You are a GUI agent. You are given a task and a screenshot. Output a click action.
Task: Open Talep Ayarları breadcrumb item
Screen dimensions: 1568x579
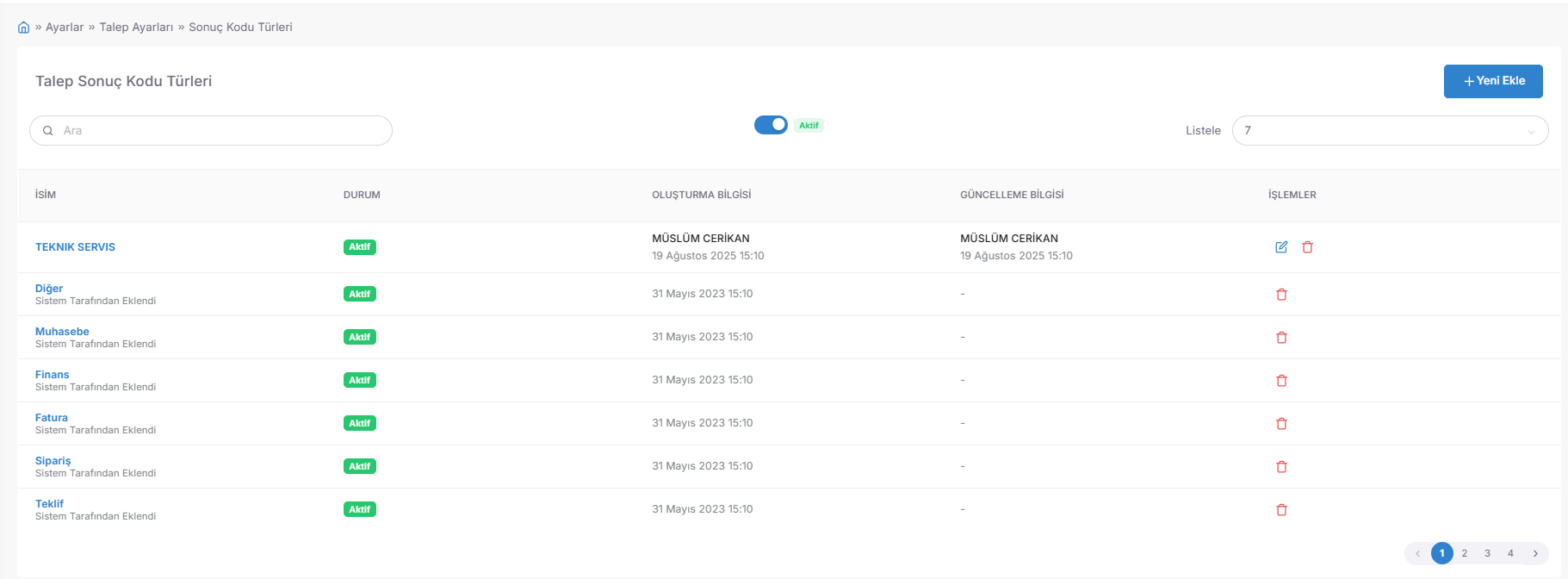(136, 28)
